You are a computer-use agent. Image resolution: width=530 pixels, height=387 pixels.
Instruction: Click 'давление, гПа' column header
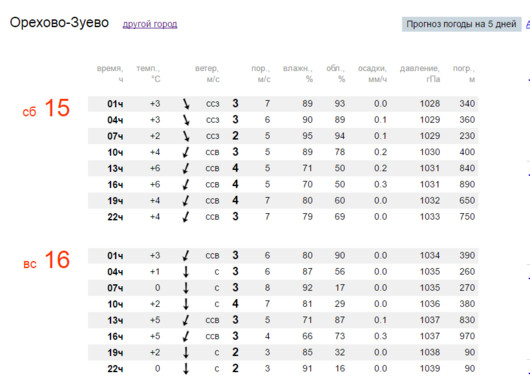[x=420, y=74]
